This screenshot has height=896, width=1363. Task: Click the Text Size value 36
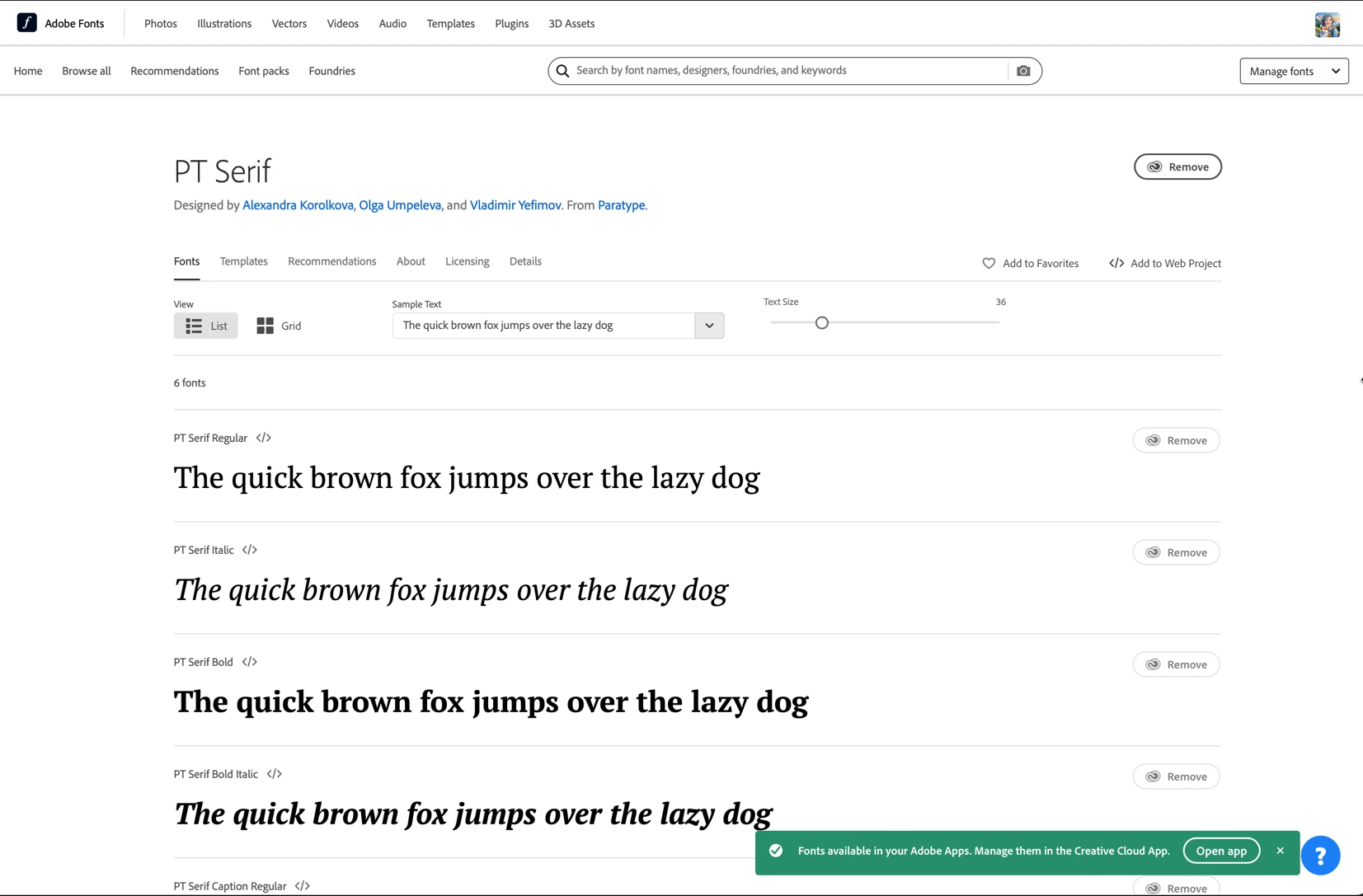coord(1000,303)
